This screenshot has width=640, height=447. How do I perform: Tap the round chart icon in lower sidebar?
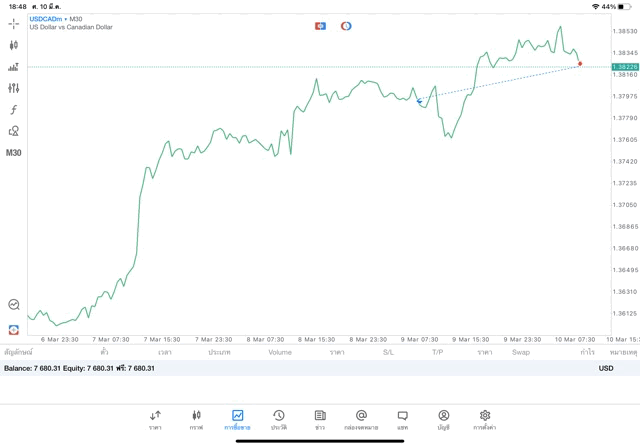(13, 305)
